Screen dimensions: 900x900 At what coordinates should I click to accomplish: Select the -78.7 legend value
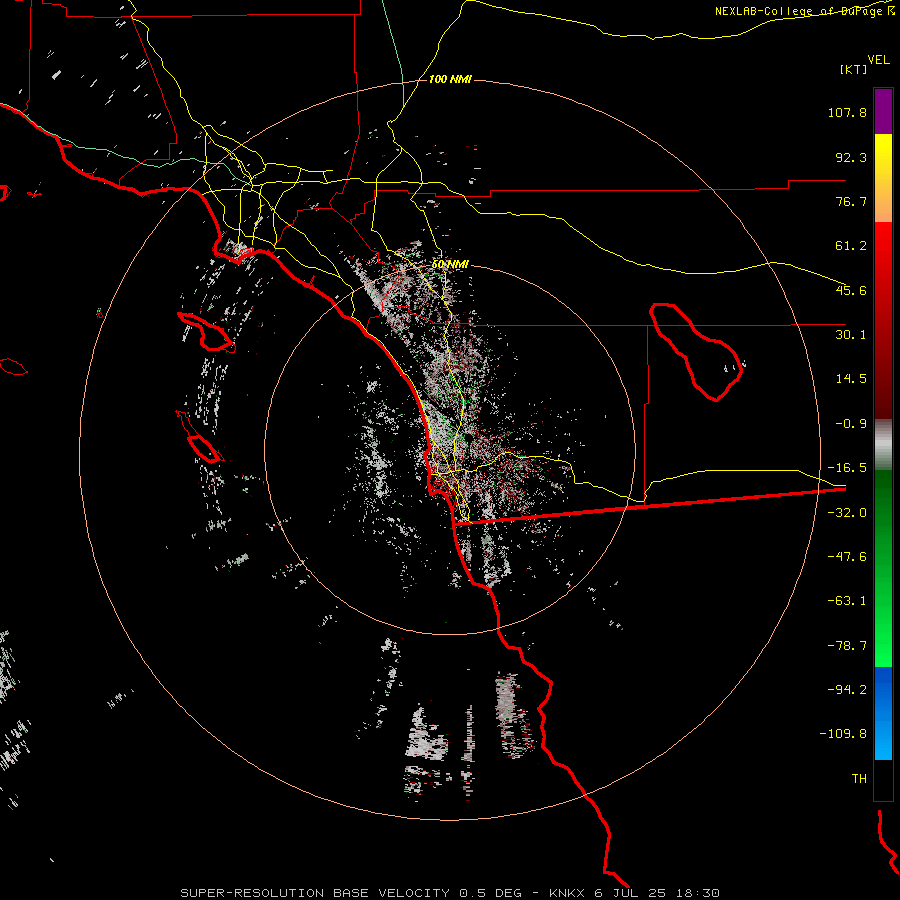(x=847, y=646)
